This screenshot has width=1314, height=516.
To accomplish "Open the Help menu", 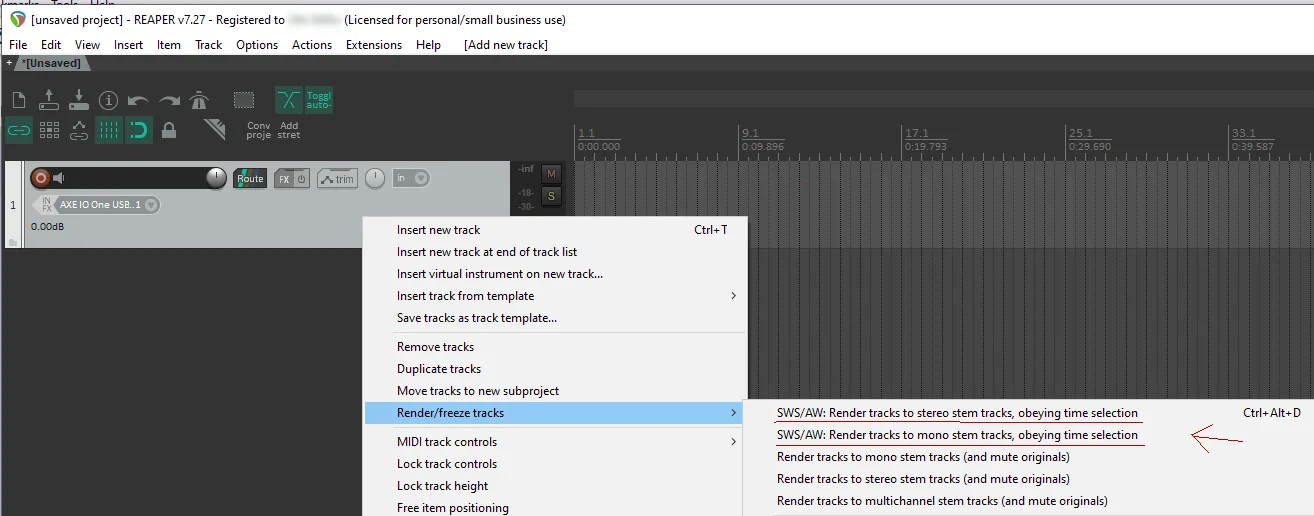I will [x=428, y=45].
